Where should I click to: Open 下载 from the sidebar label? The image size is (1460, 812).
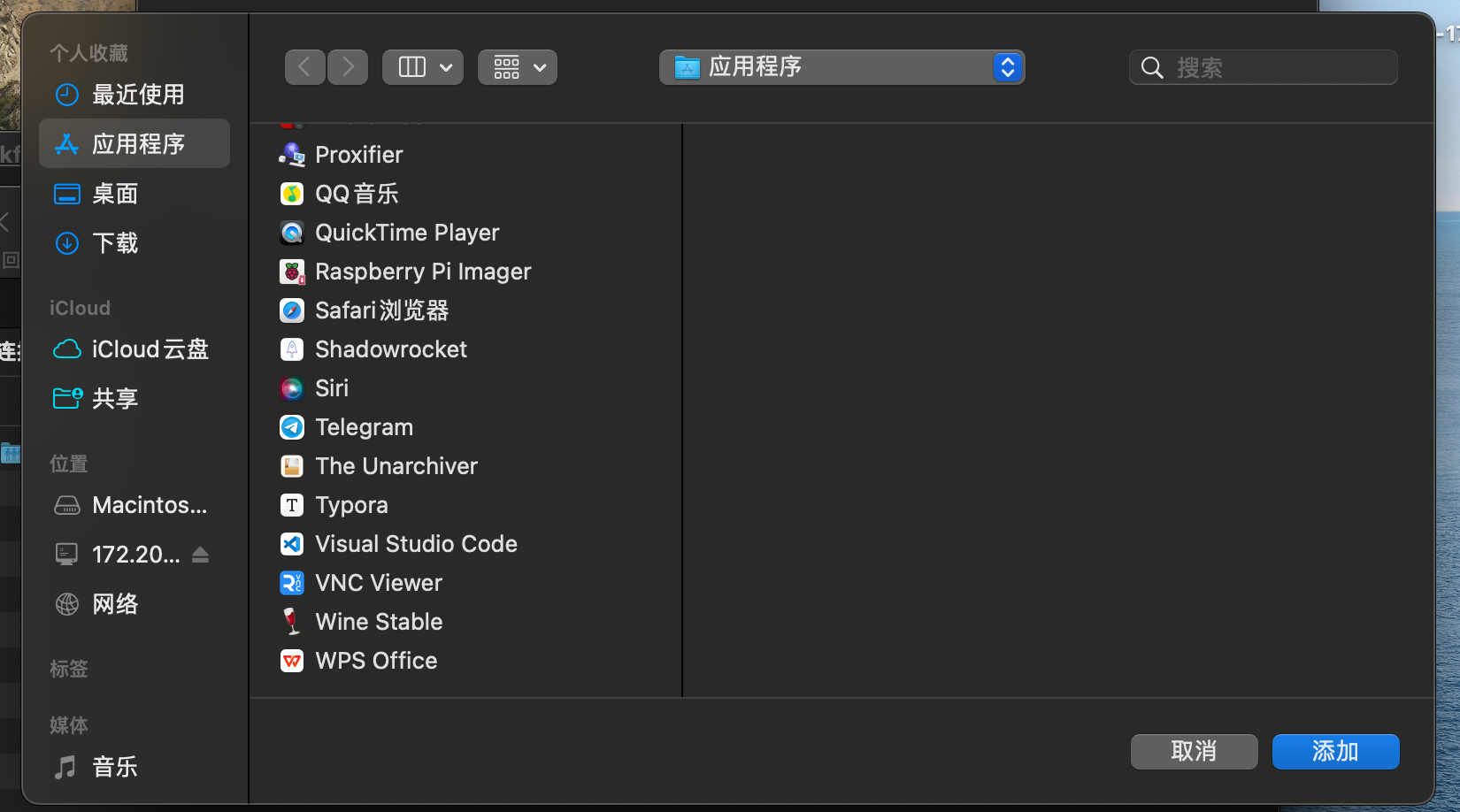116,243
